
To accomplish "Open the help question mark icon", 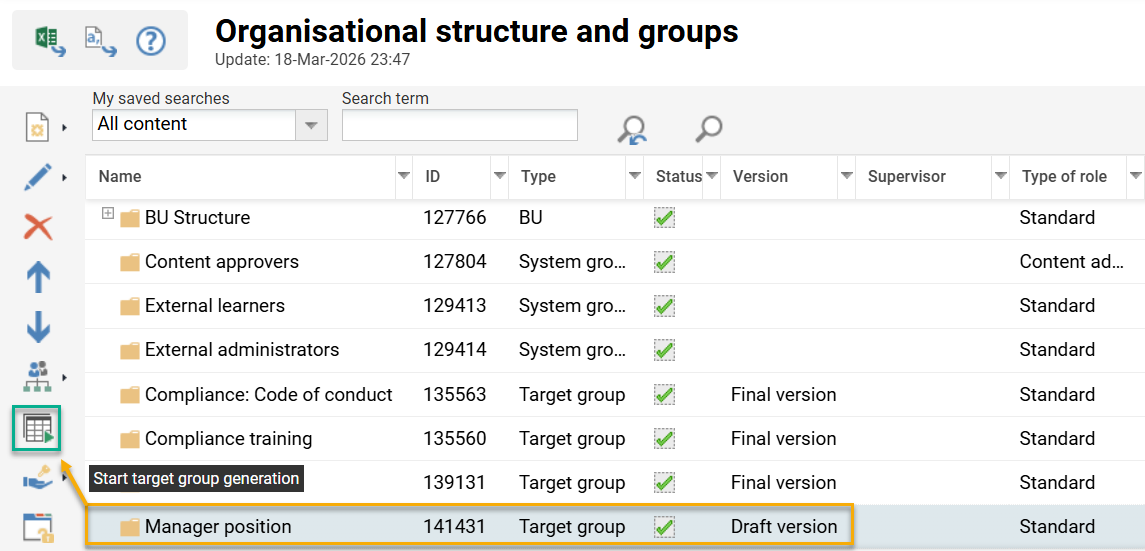I will (x=151, y=41).
